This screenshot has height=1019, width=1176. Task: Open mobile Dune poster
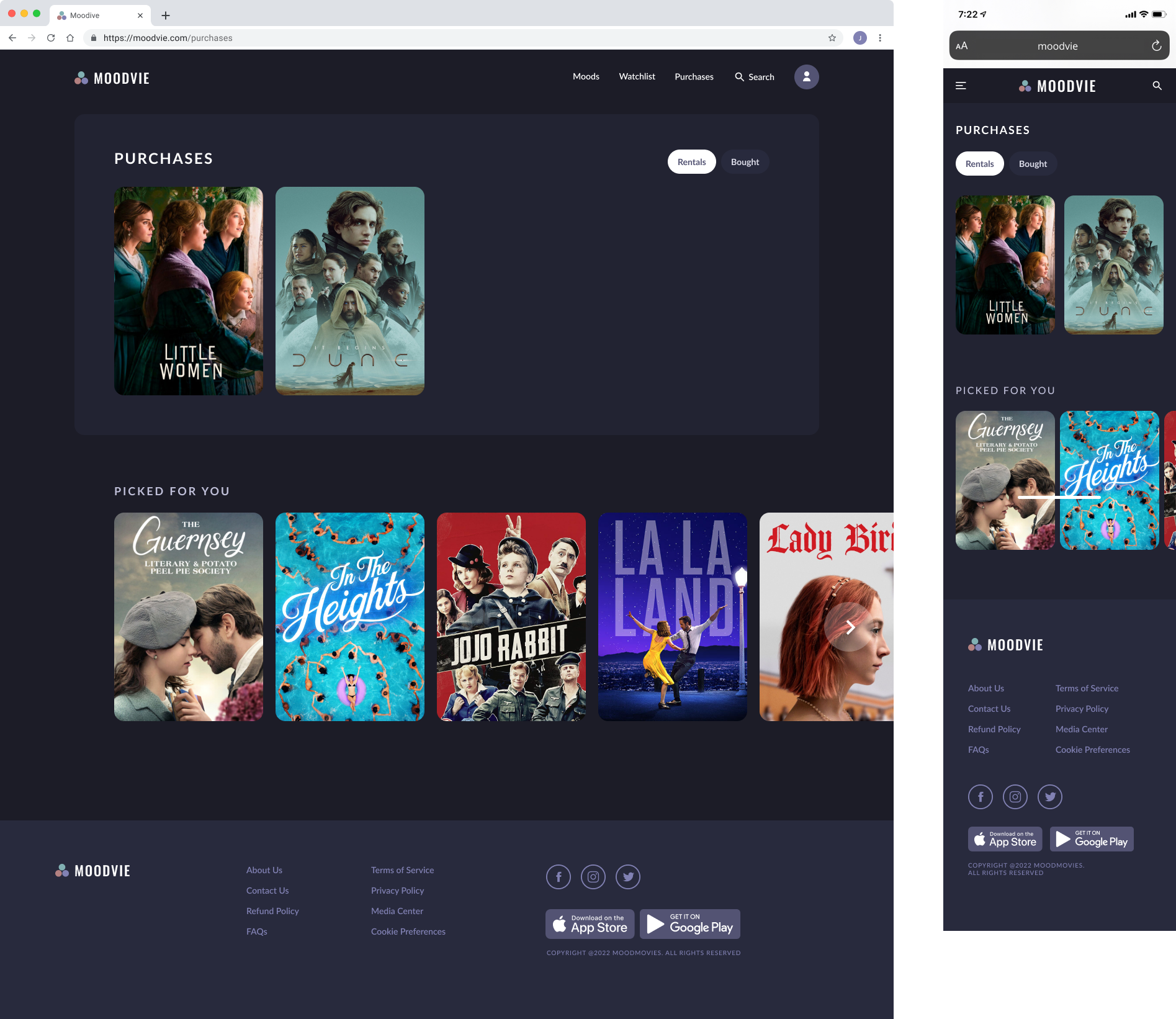(1114, 265)
